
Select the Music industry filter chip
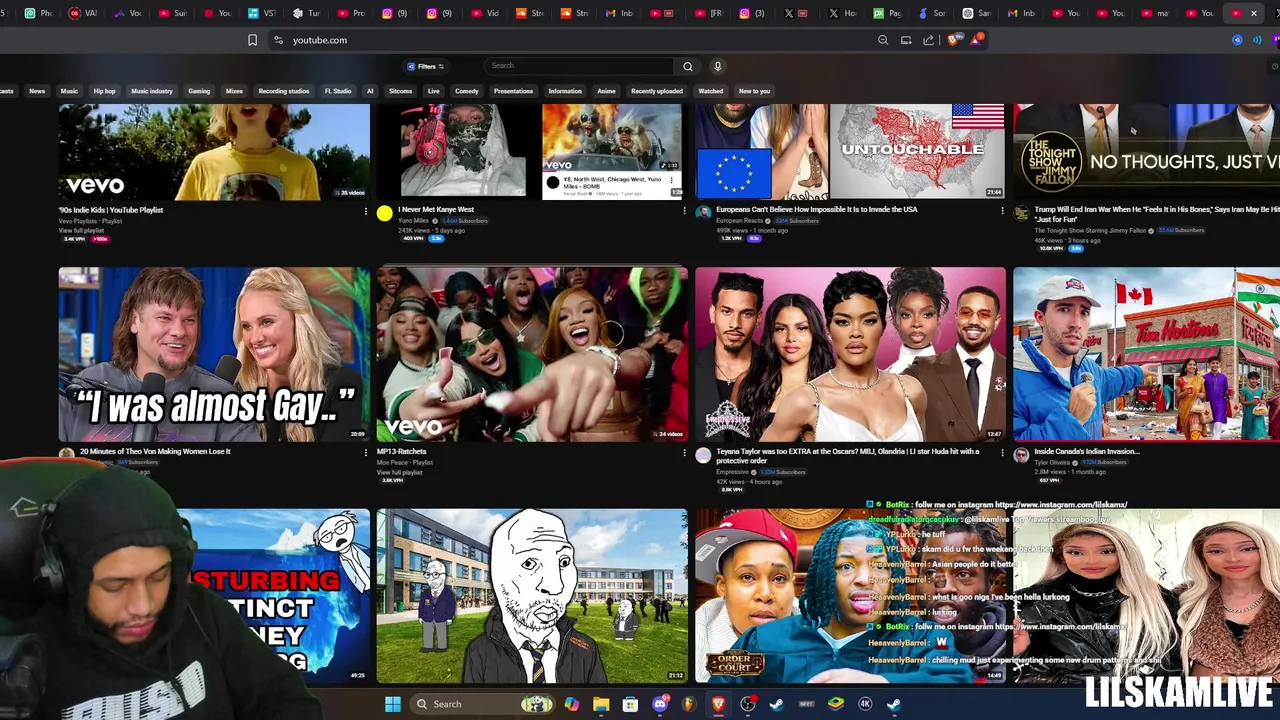[x=152, y=91]
